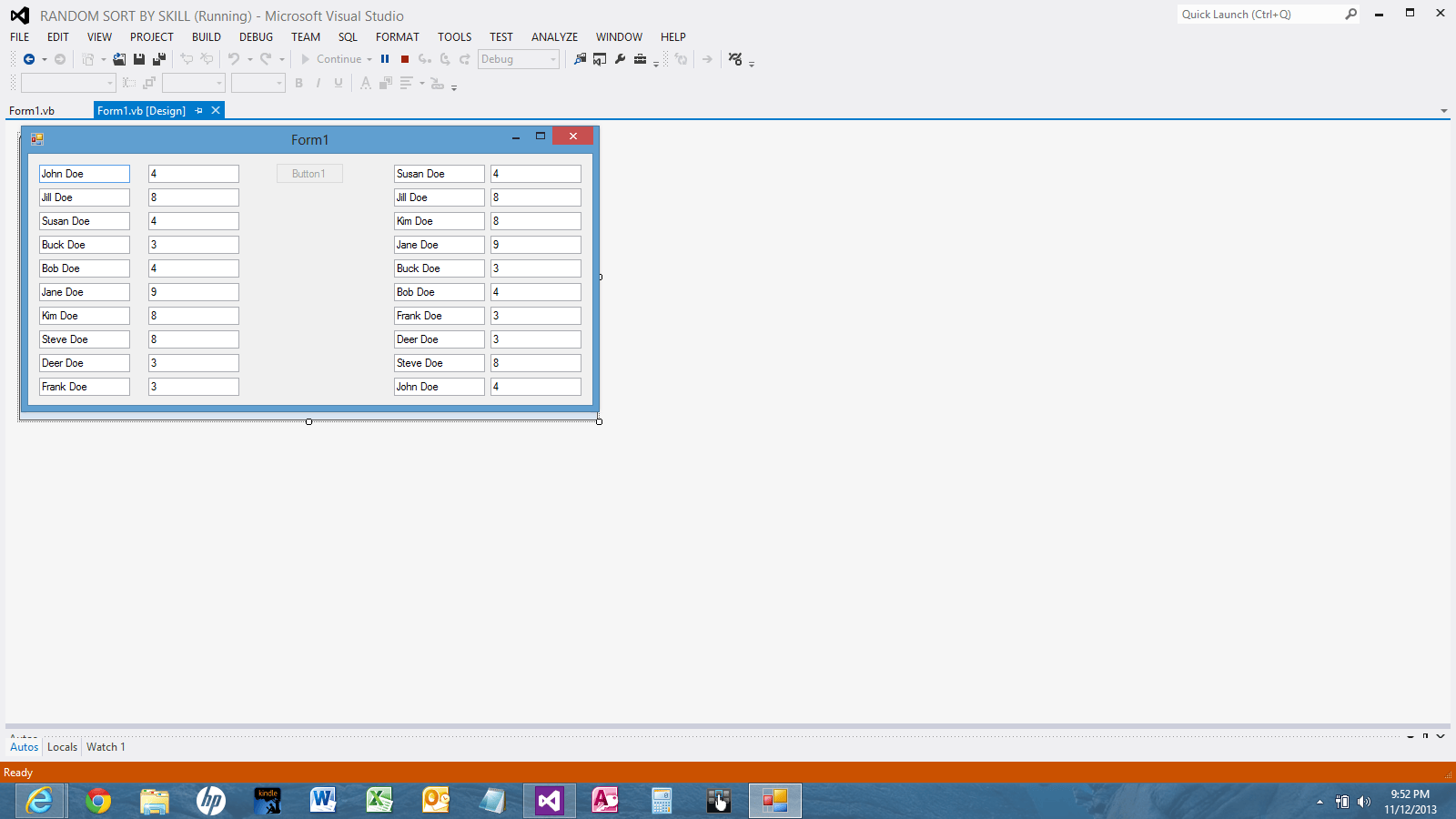1456x819 pixels.
Task: Open Microsoft Word from taskbar
Action: [323, 801]
